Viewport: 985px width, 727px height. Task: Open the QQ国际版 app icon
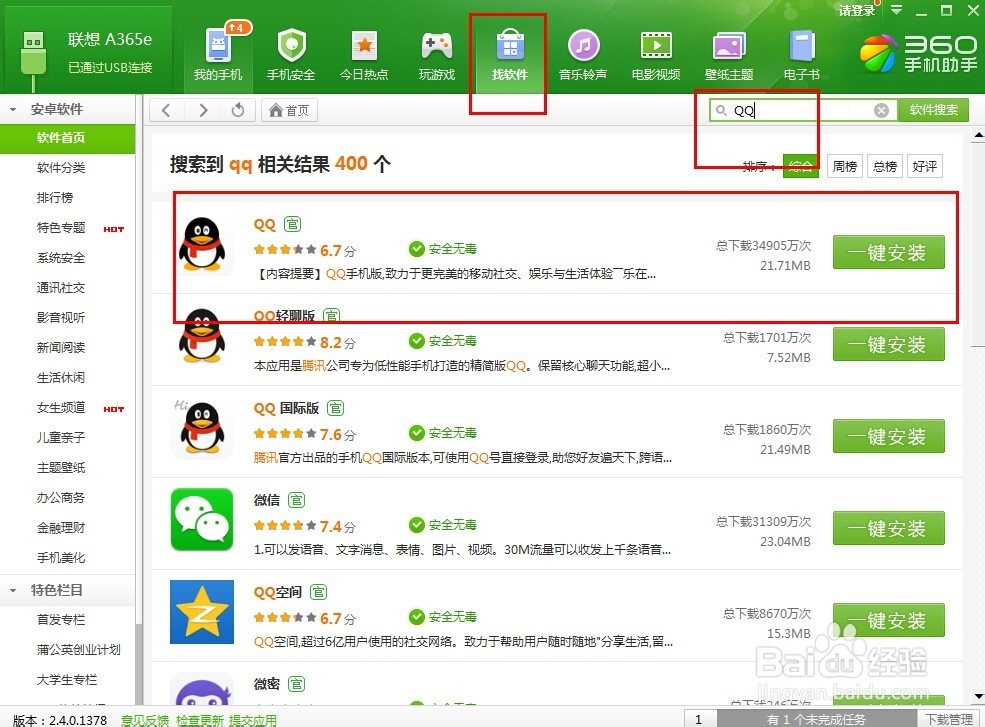tap(202, 429)
